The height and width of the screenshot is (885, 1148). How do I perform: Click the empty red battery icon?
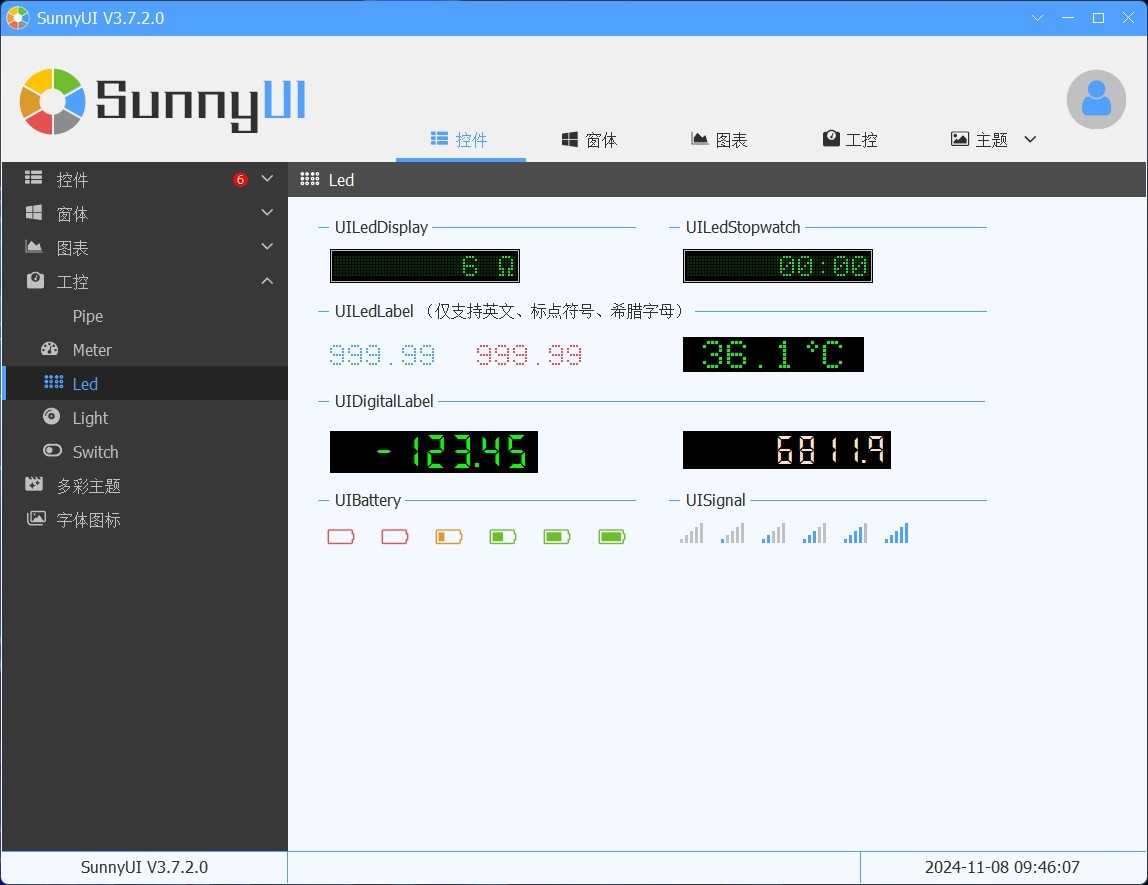click(341, 537)
